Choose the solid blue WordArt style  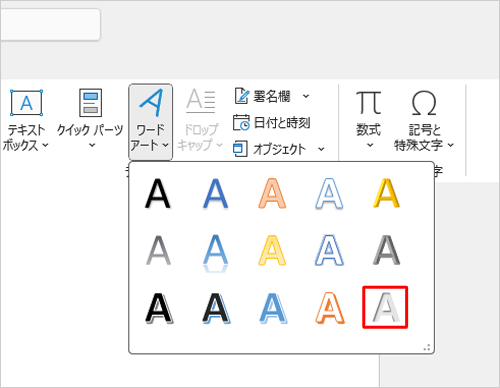215,193
